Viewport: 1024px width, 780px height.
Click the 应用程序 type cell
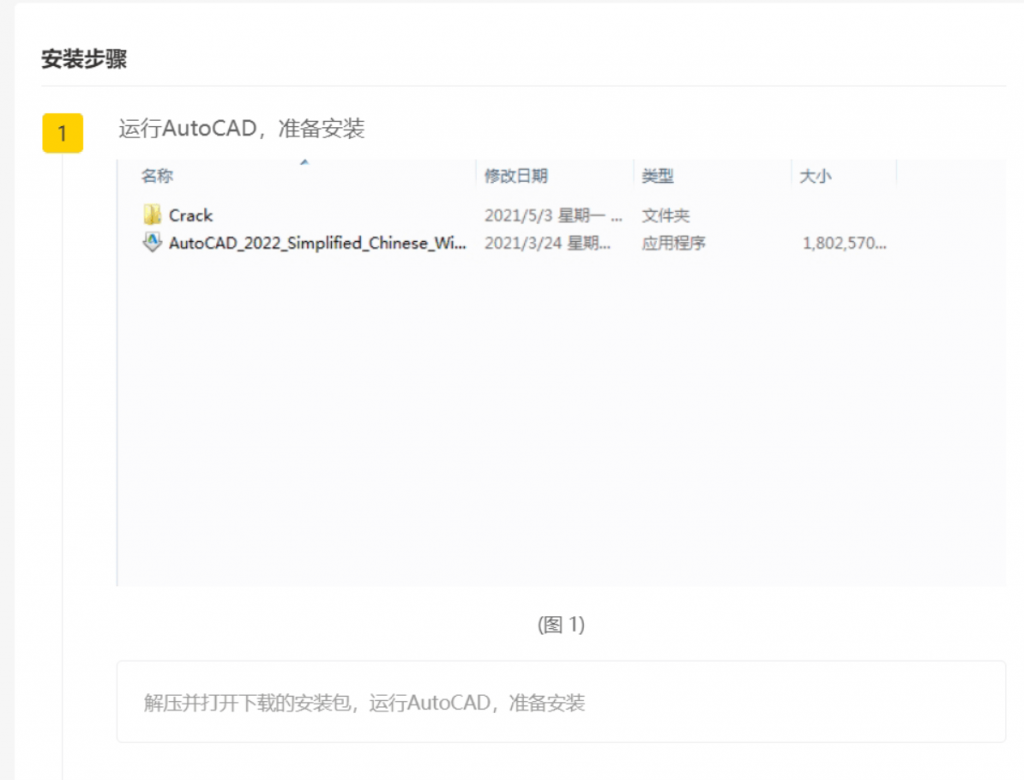point(673,243)
